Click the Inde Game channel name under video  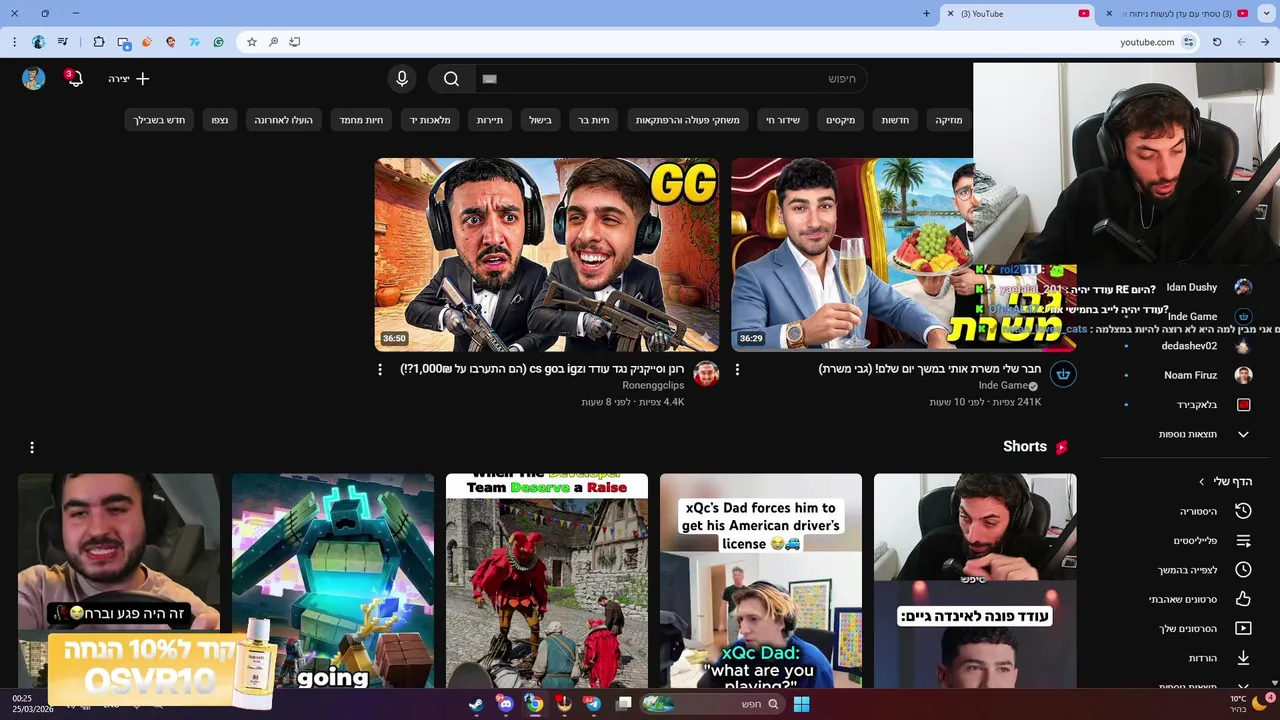(1003, 385)
